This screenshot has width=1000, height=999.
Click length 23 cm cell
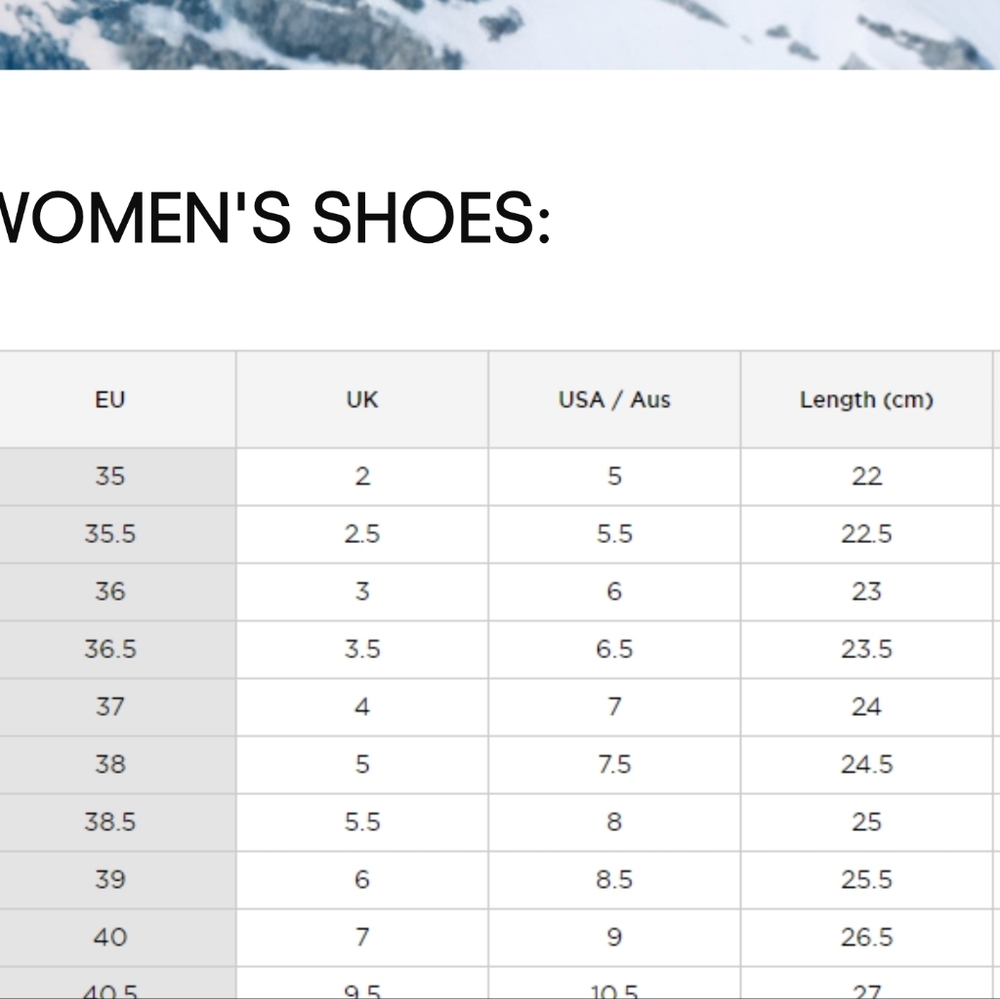pyautogui.click(x=867, y=591)
